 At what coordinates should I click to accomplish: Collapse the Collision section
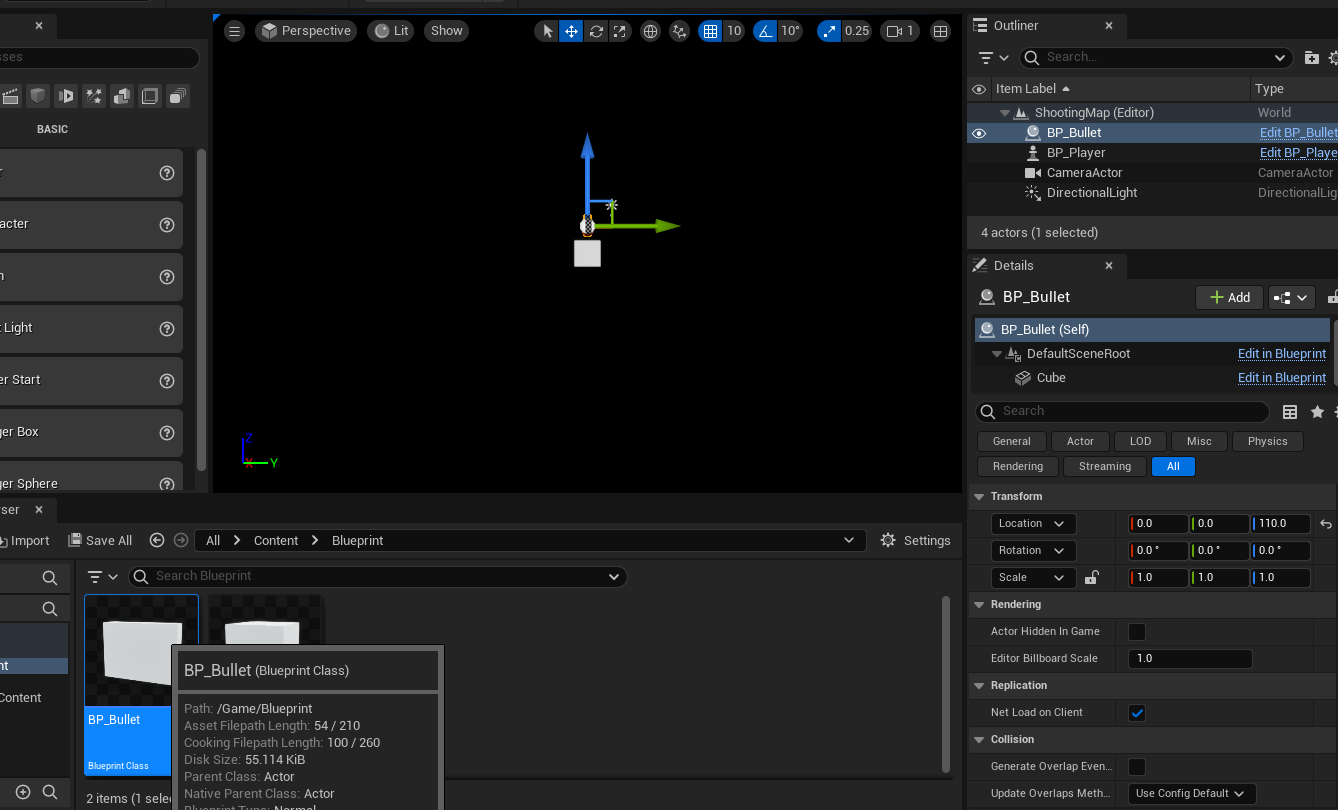(978, 739)
